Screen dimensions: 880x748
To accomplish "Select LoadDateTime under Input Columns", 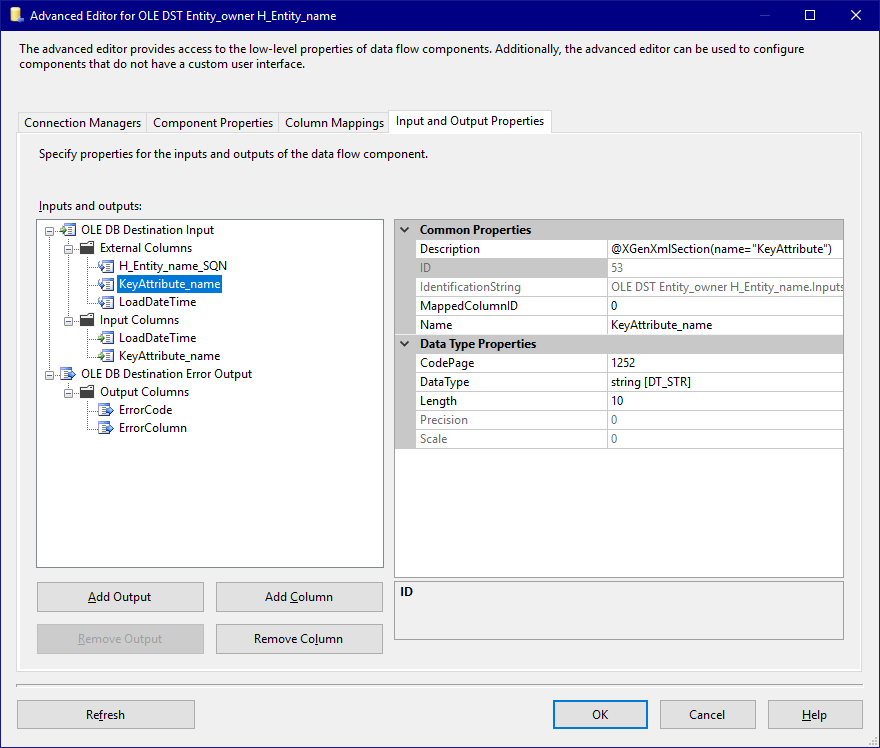I will click(x=158, y=338).
